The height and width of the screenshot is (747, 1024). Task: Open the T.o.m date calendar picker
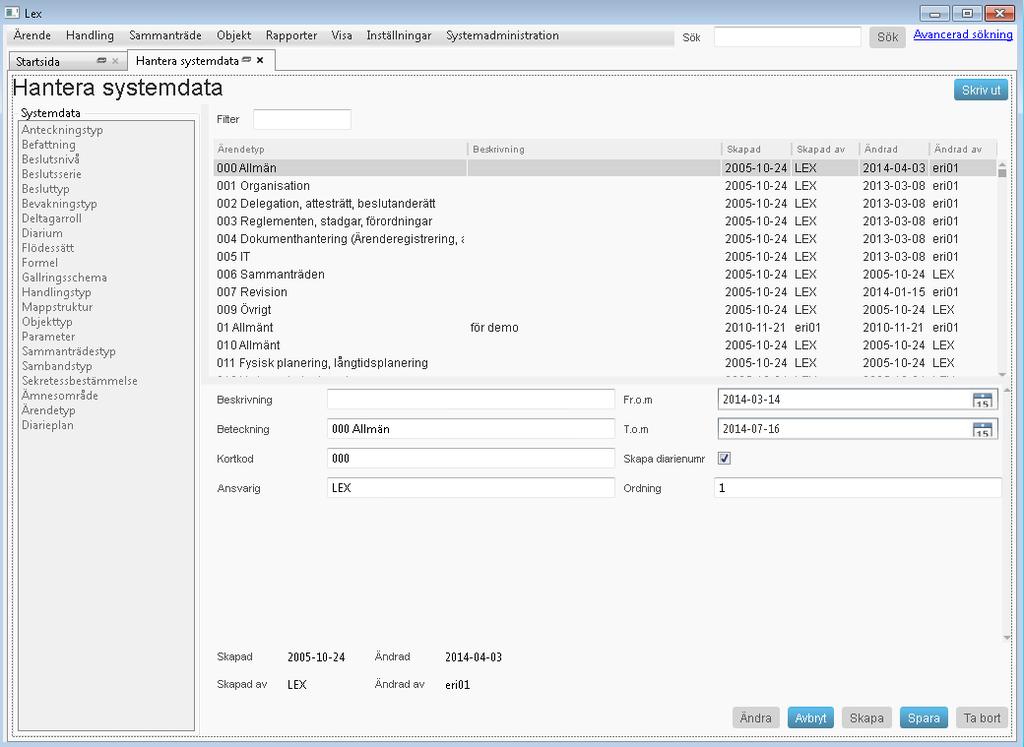(x=982, y=429)
